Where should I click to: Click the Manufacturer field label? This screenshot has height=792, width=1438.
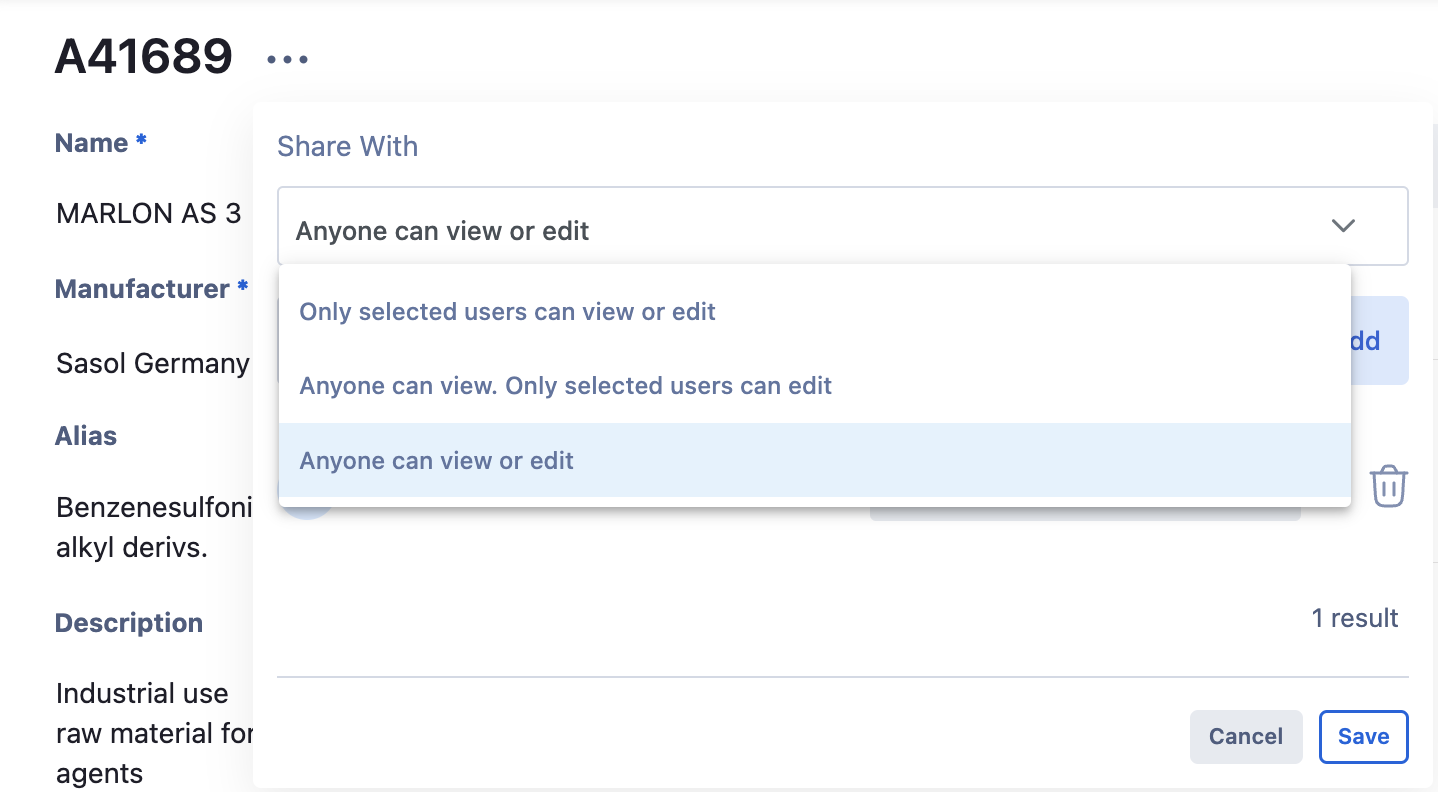pos(142,289)
